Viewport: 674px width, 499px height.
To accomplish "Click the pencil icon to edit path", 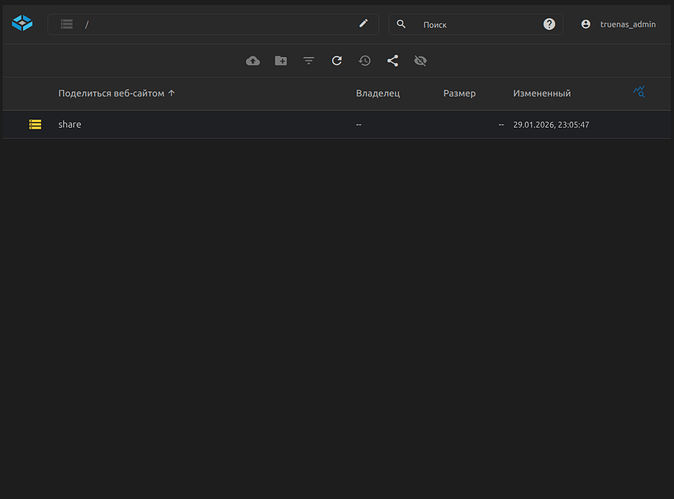I will tap(364, 24).
